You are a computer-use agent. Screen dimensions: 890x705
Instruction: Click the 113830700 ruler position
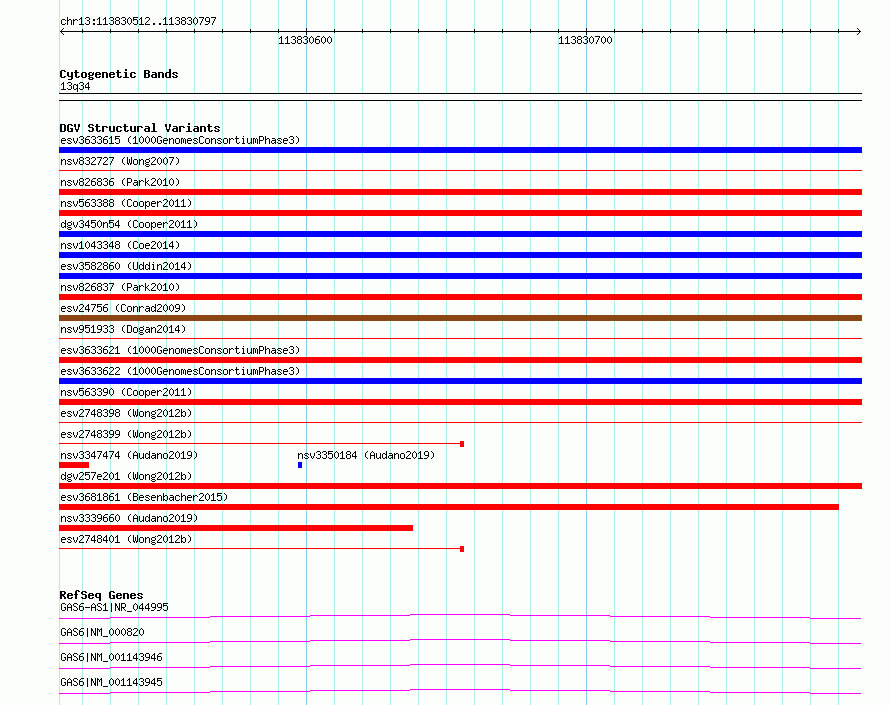[585, 40]
